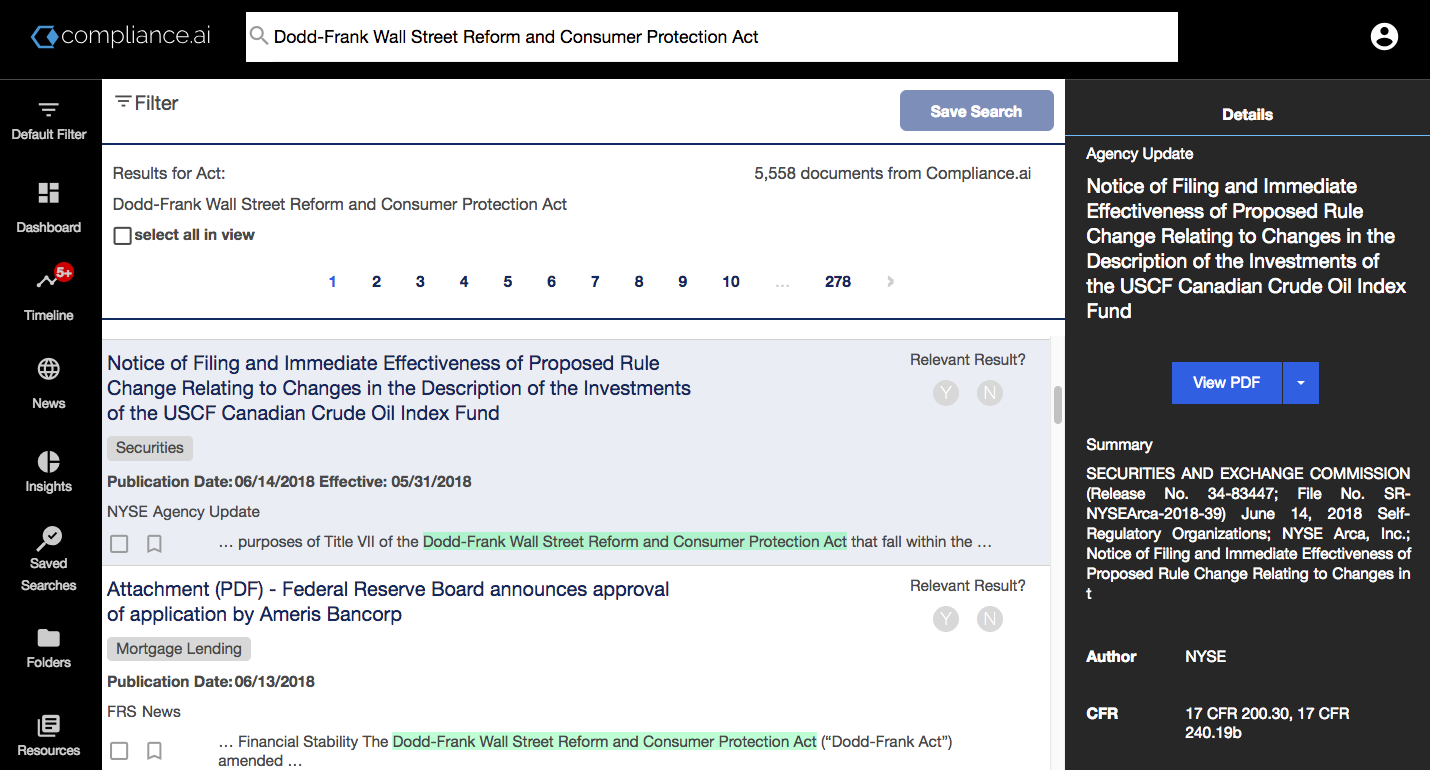Mark USCF Crude Oil result relevant Y
Image resolution: width=1430 pixels, height=770 pixels.
[x=945, y=393]
